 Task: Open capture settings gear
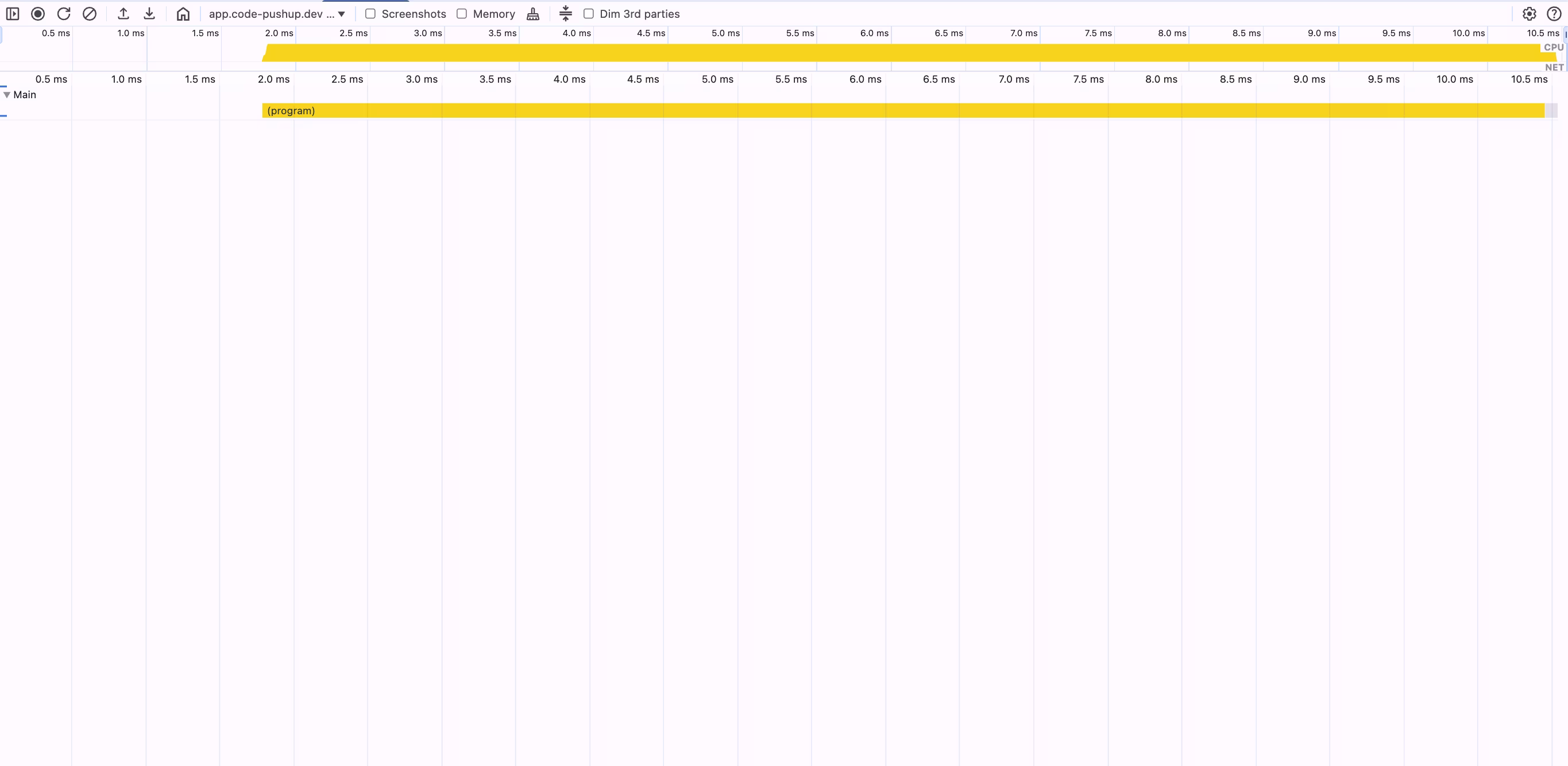1529,13
